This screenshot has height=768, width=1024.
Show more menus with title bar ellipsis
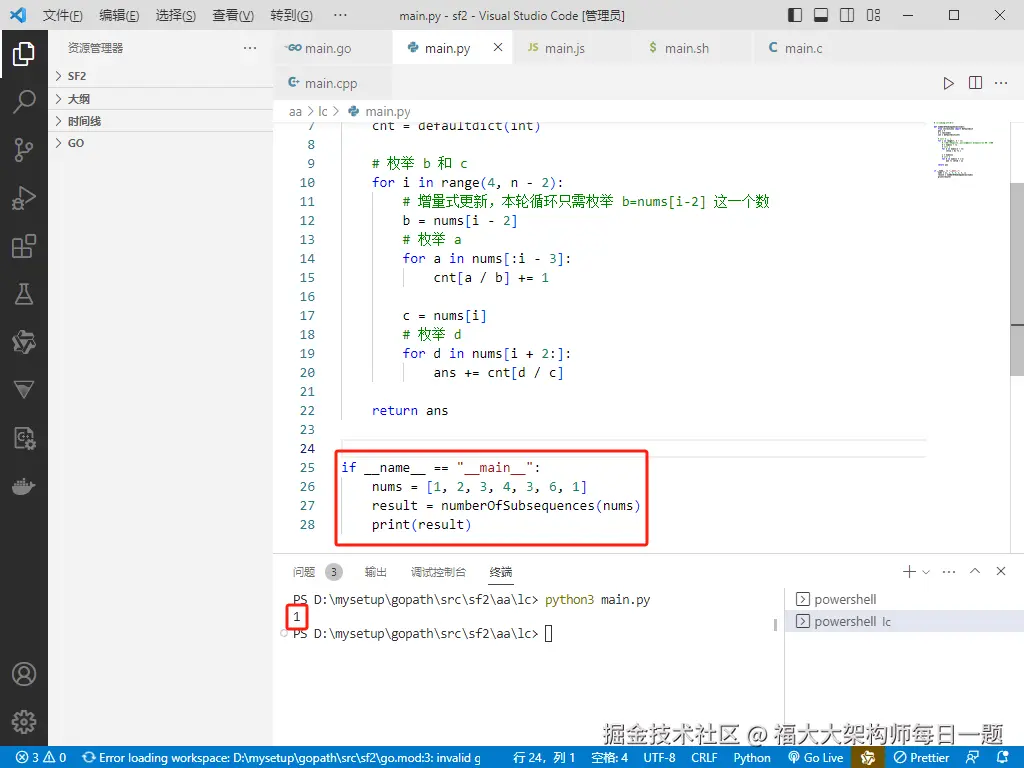click(340, 15)
